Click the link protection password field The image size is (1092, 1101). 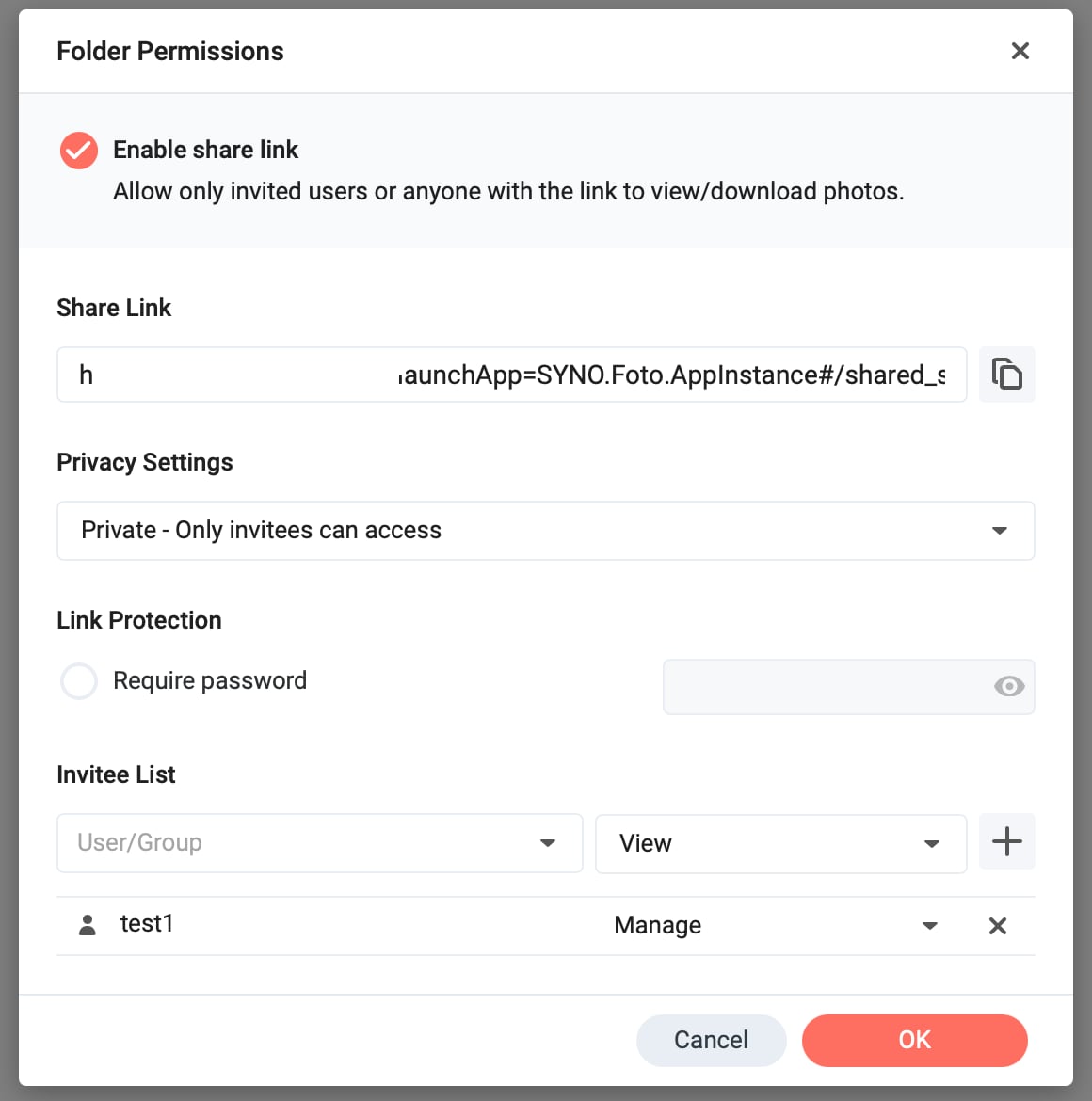click(x=848, y=687)
